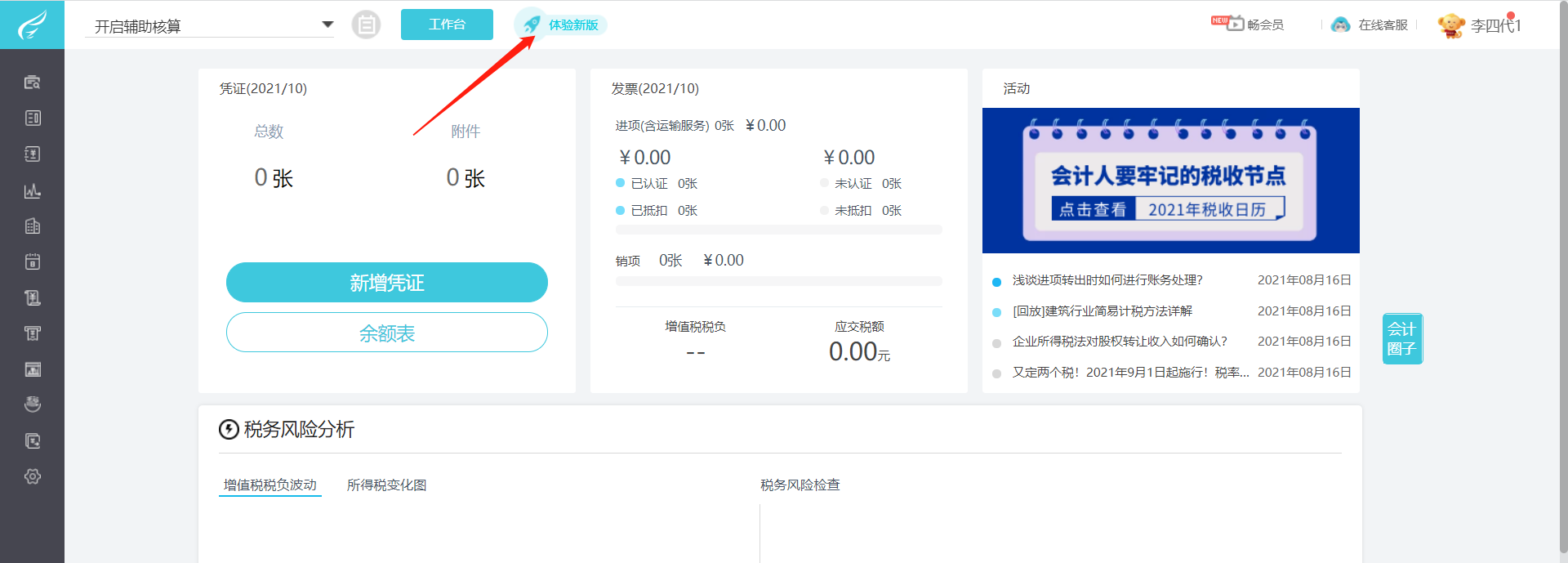Viewport: 1568px width, 563px height.
Task: Click the 进项 certification progress bar
Action: click(779, 230)
